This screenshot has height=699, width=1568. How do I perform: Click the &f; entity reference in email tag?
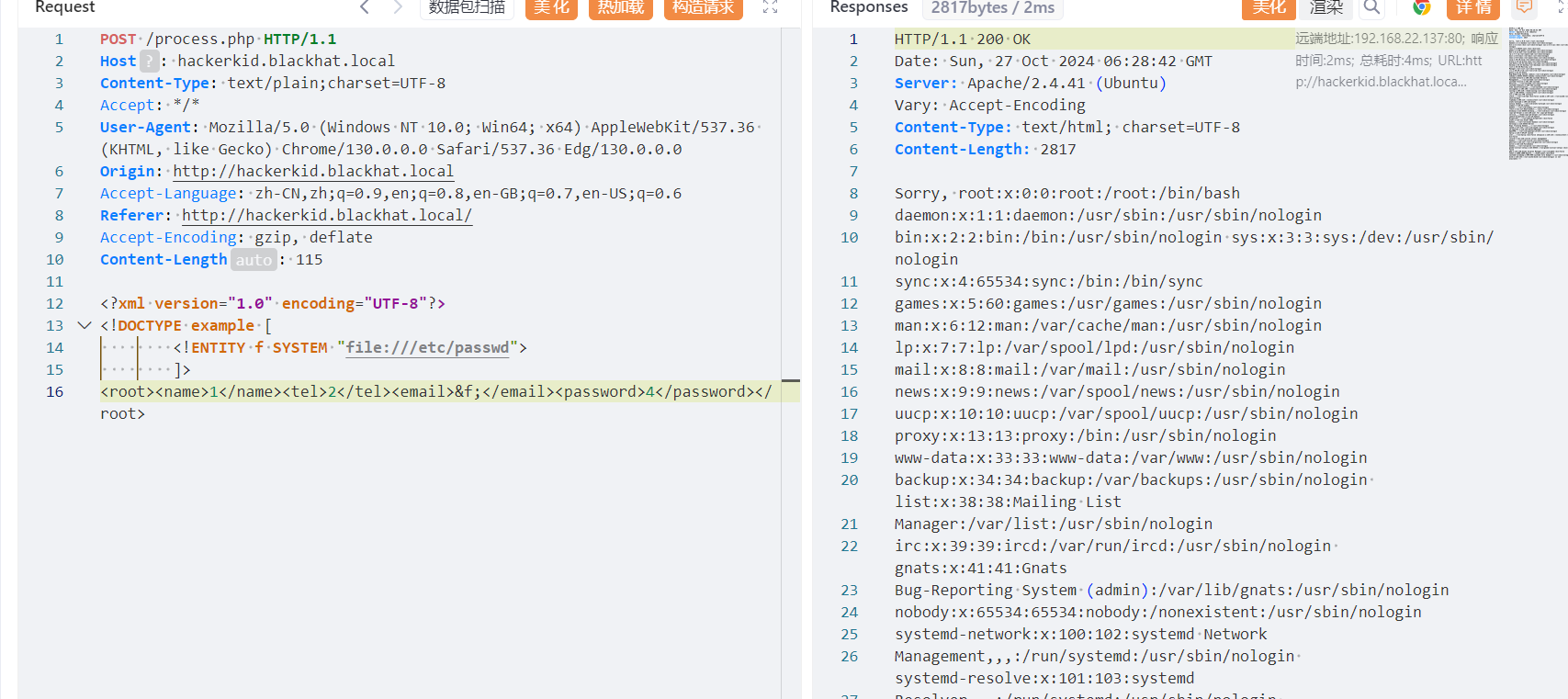(x=468, y=392)
